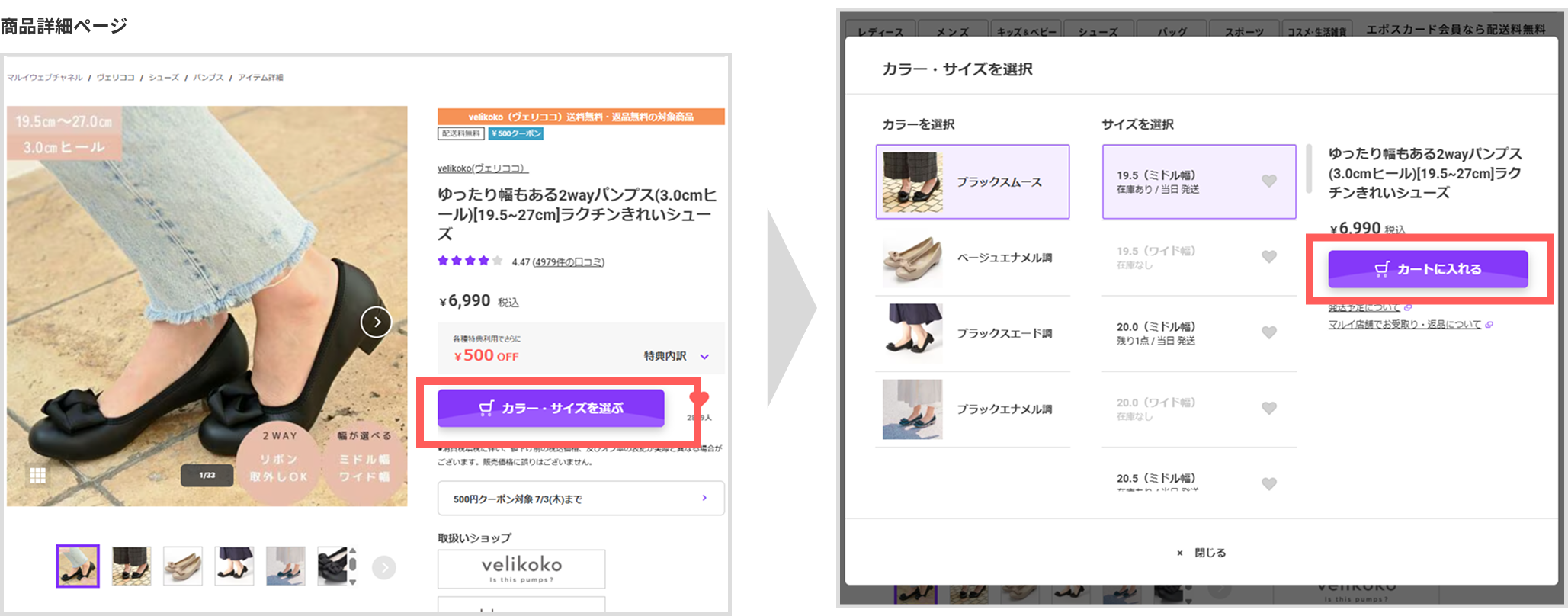
Task: Click ヴェリココ breadcrumb
Action: (x=115, y=78)
